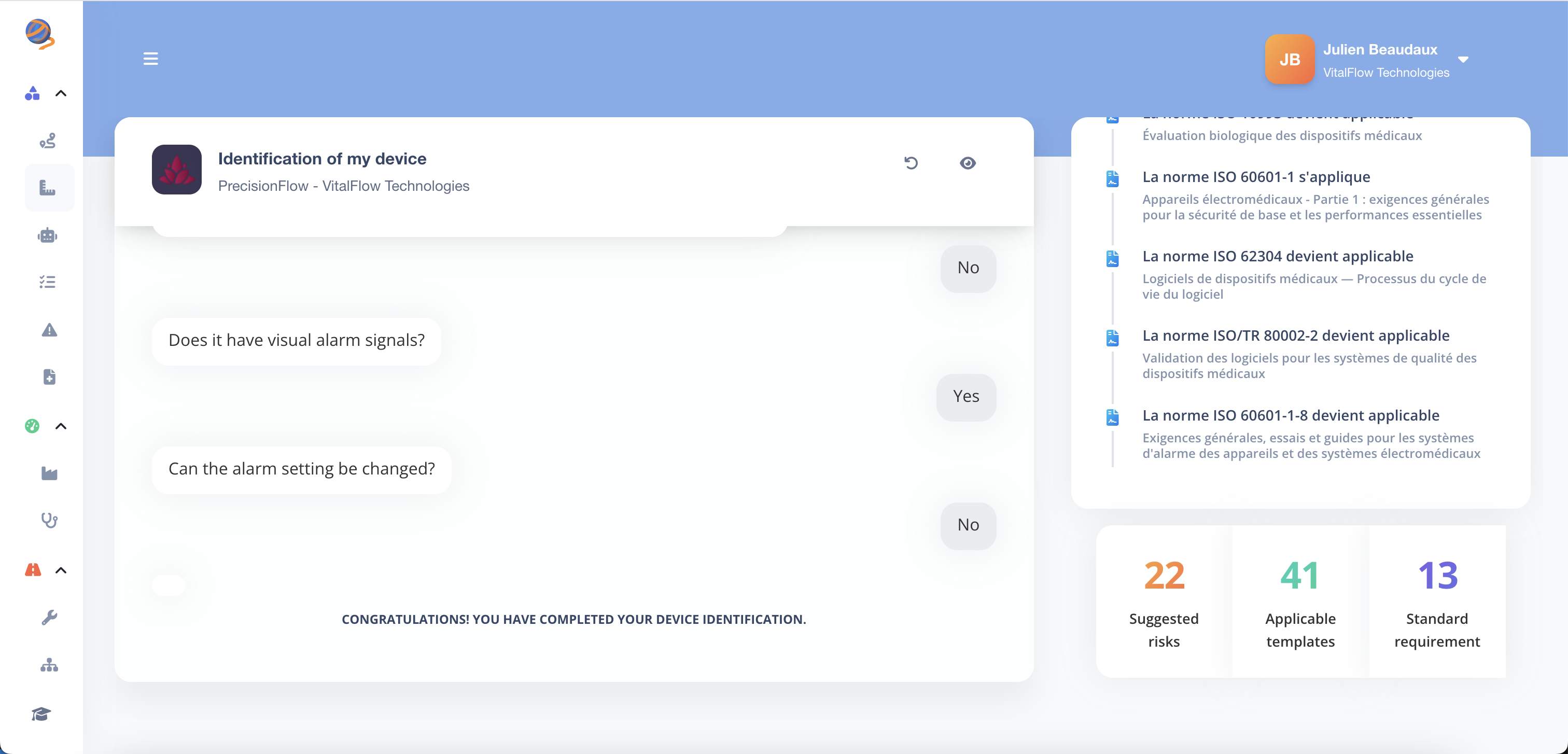Select 'La norme ISO 60601-1 s'applique' entry

click(x=1256, y=177)
